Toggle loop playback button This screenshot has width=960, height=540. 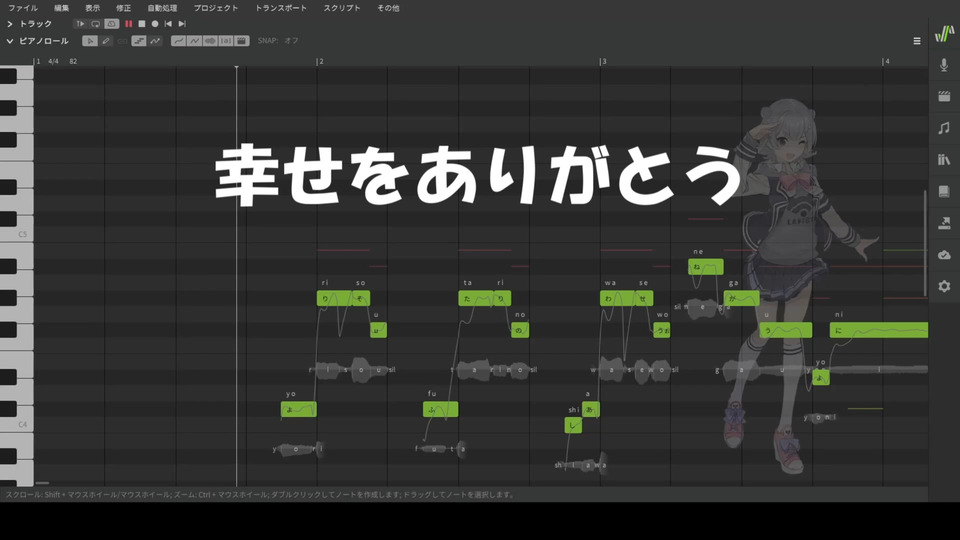pos(96,24)
